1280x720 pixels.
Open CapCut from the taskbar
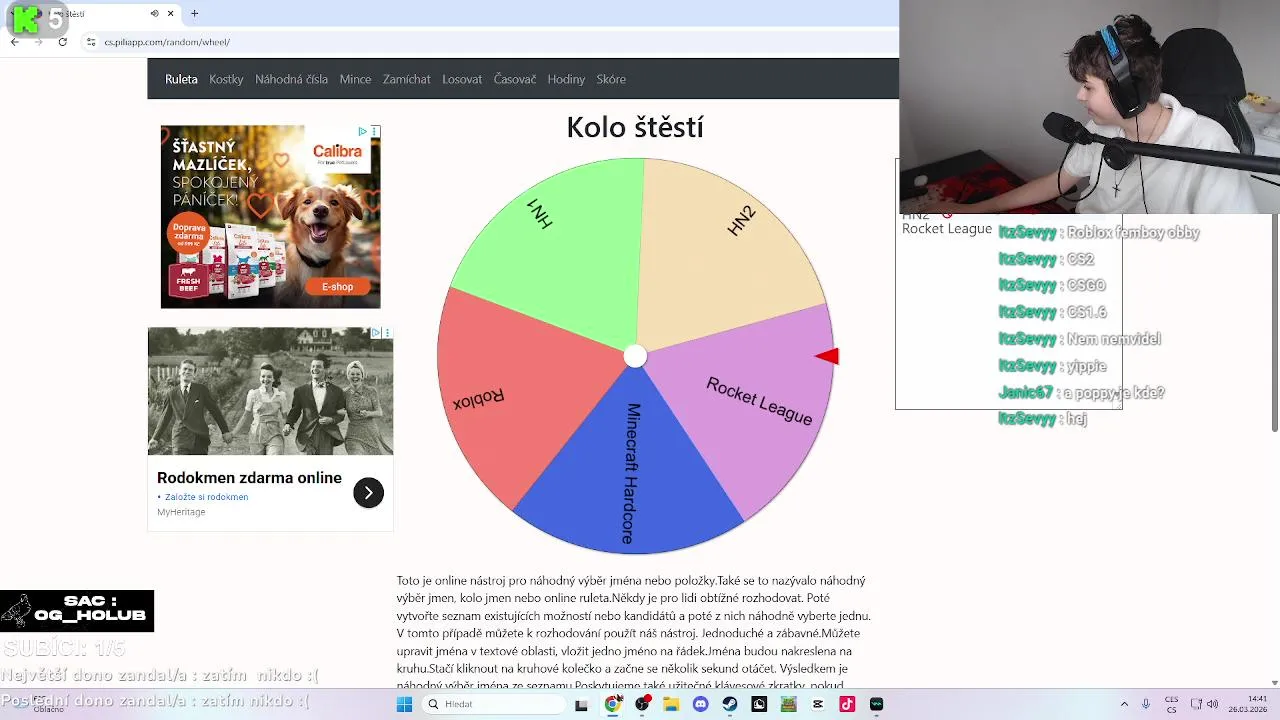(818, 704)
